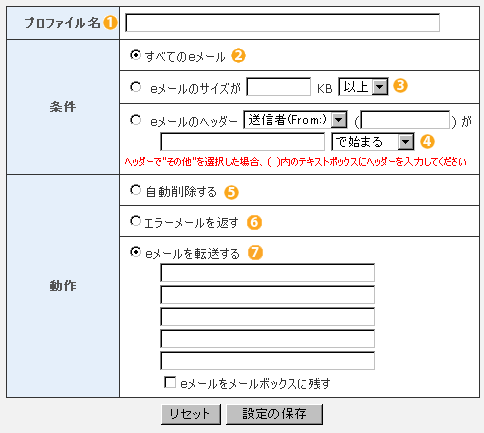Choose the eメールのヘッダー condition radio button
This screenshot has width=484, height=433.
pyautogui.click(x=135, y=120)
